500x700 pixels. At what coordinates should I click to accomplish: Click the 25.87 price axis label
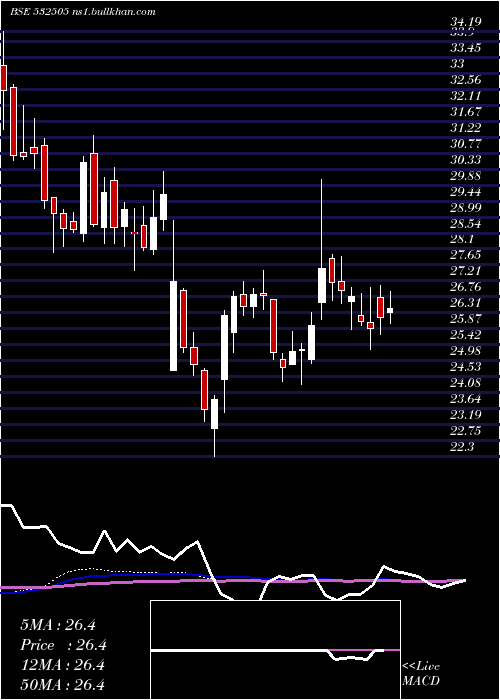(x=466, y=319)
